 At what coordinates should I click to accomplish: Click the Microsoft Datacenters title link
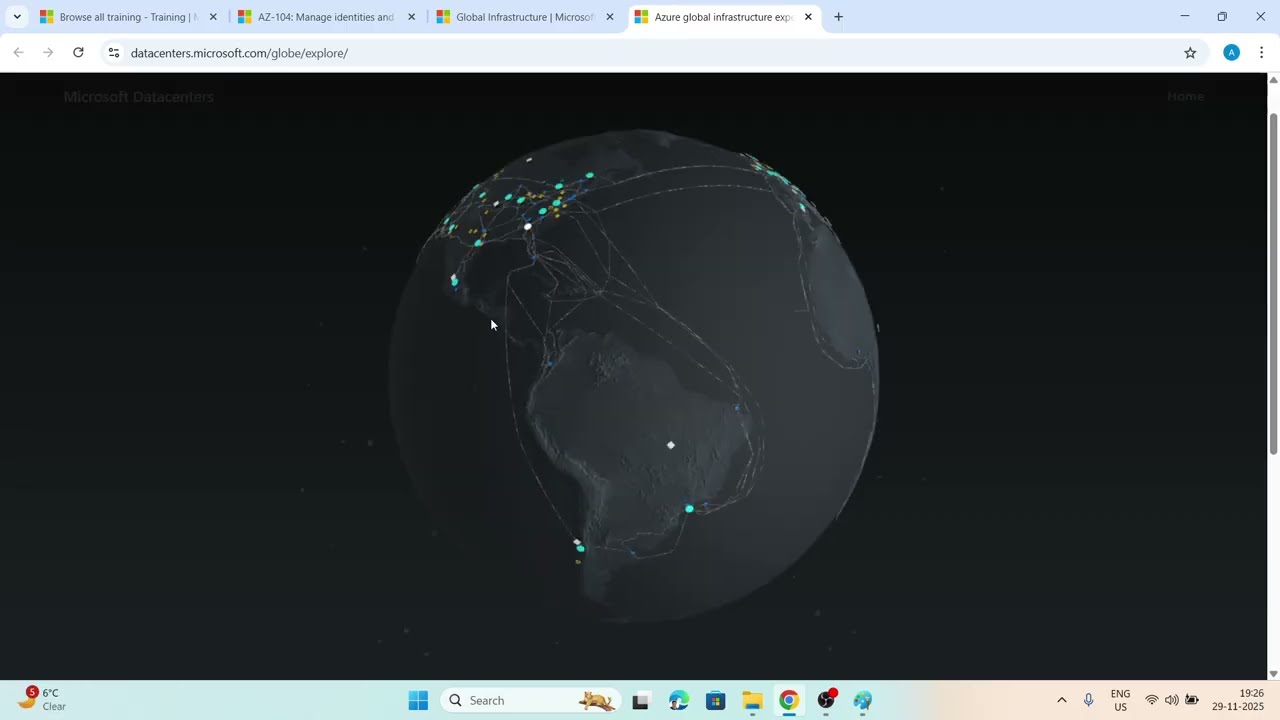click(x=139, y=97)
